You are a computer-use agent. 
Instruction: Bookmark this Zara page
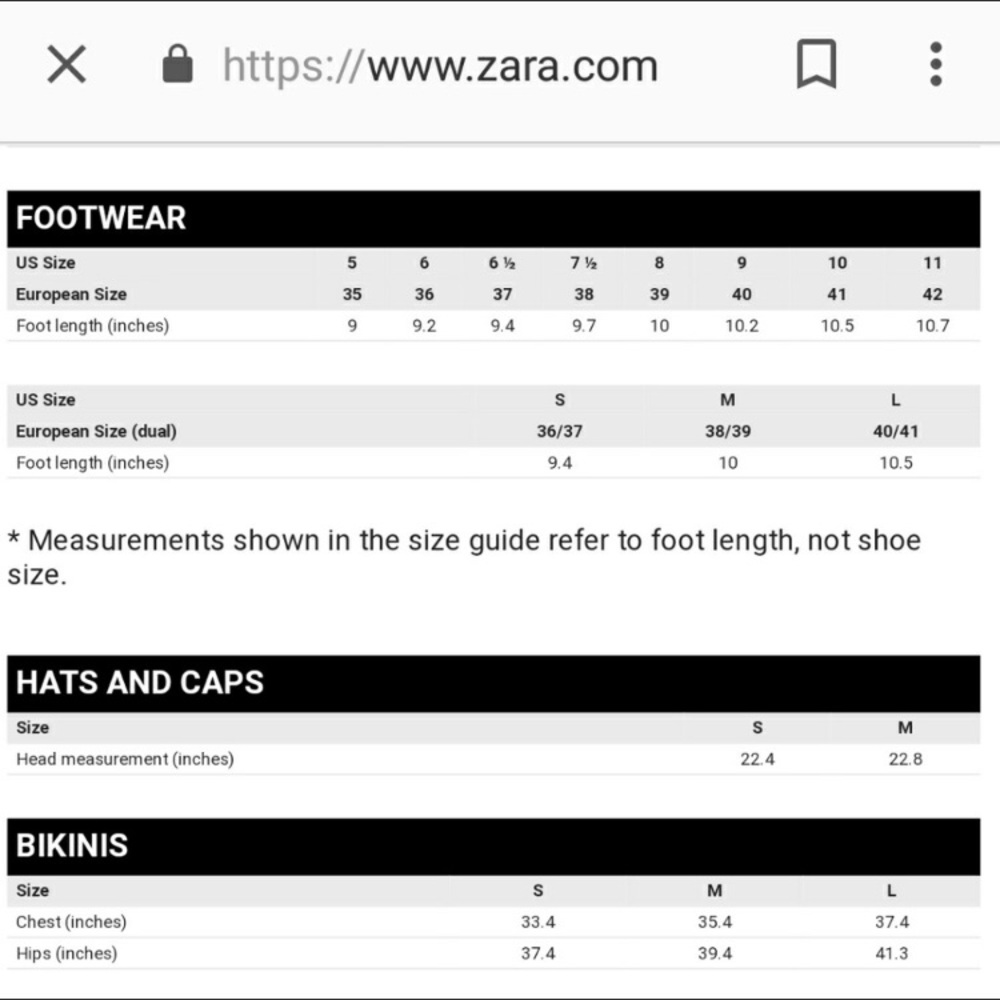click(816, 66)
